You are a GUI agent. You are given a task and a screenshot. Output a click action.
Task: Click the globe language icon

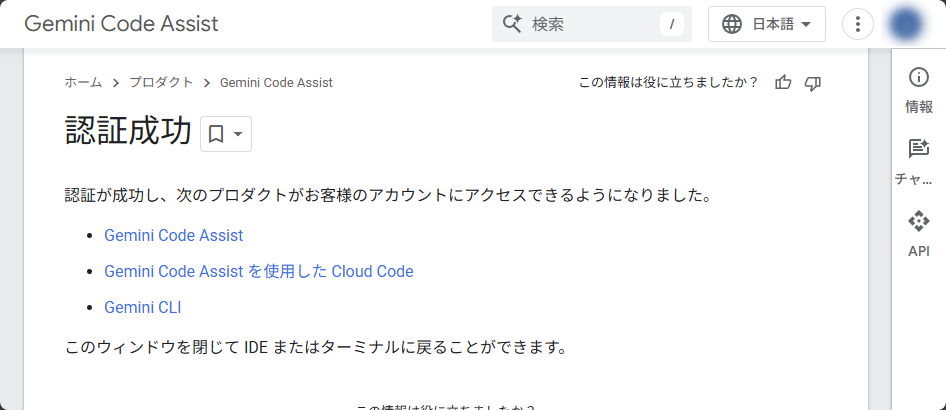tap(732, 24)
